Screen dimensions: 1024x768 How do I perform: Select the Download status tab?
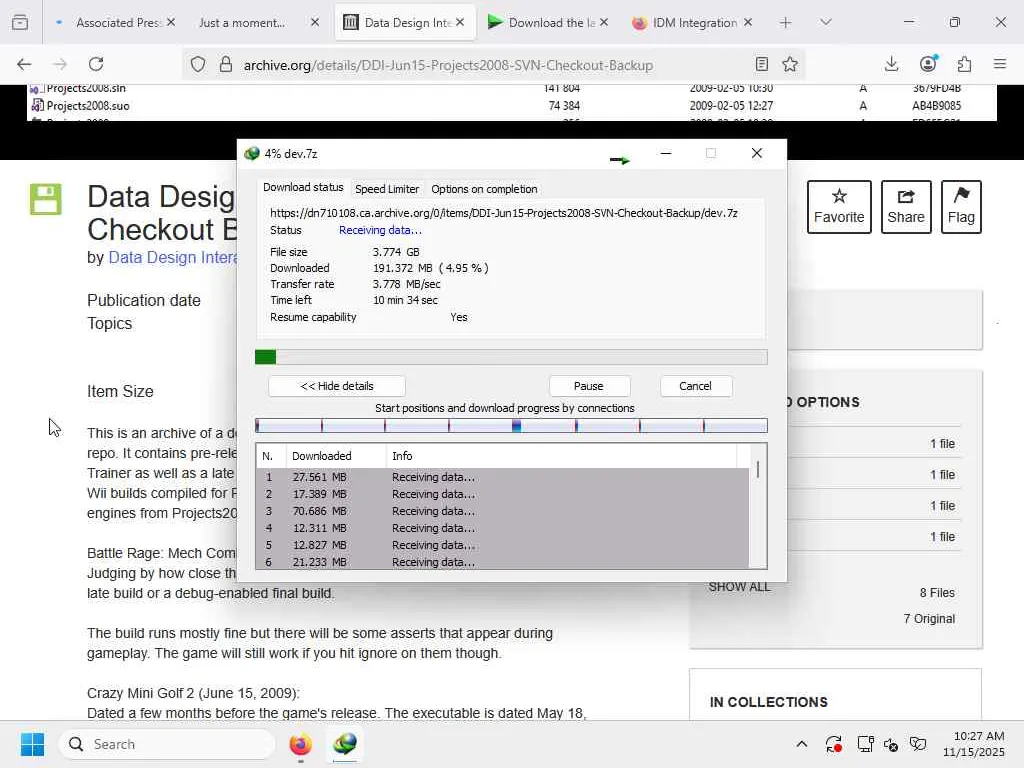coord(303,187)
